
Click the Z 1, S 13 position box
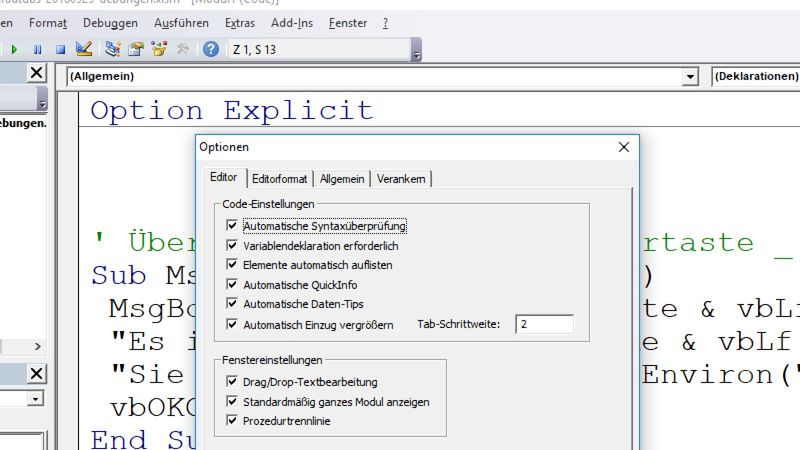319,49
